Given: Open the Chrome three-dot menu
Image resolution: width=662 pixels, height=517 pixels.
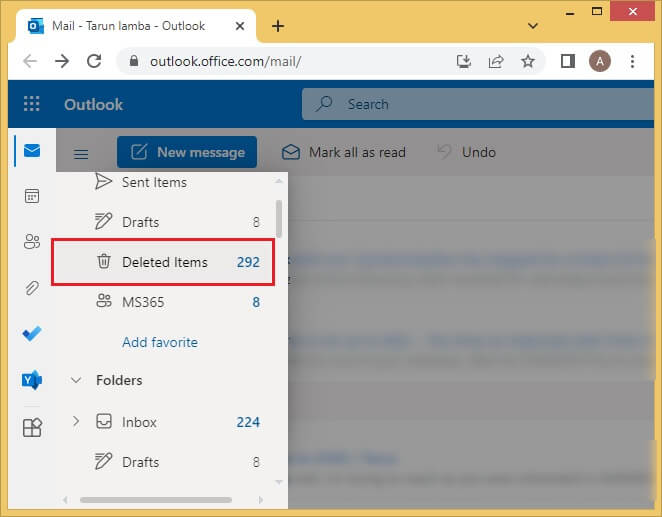Looking at the screenshot, I should pos(632,62).
